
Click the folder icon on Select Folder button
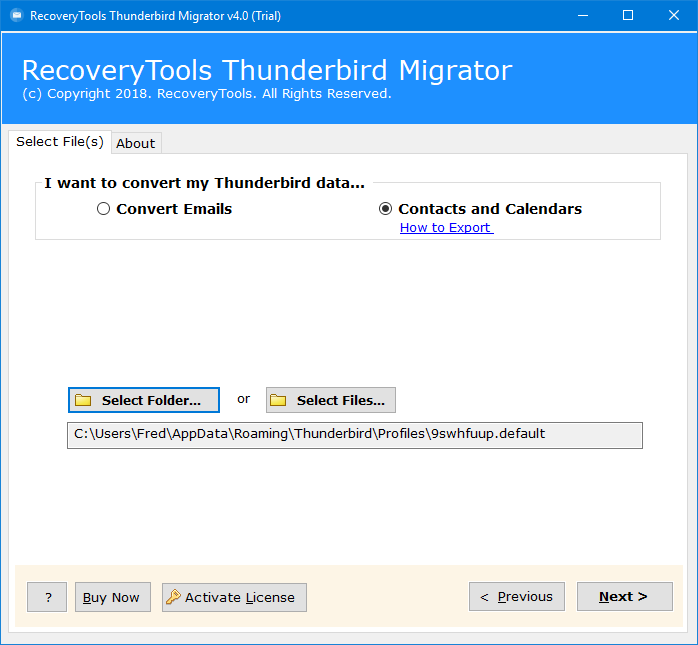(84, 400)
